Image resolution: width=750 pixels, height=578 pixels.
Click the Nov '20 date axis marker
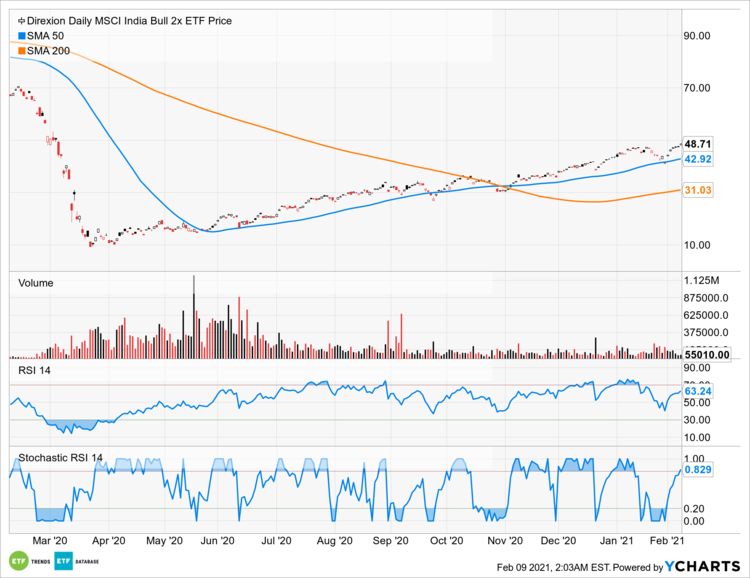(x=506, y=540)
